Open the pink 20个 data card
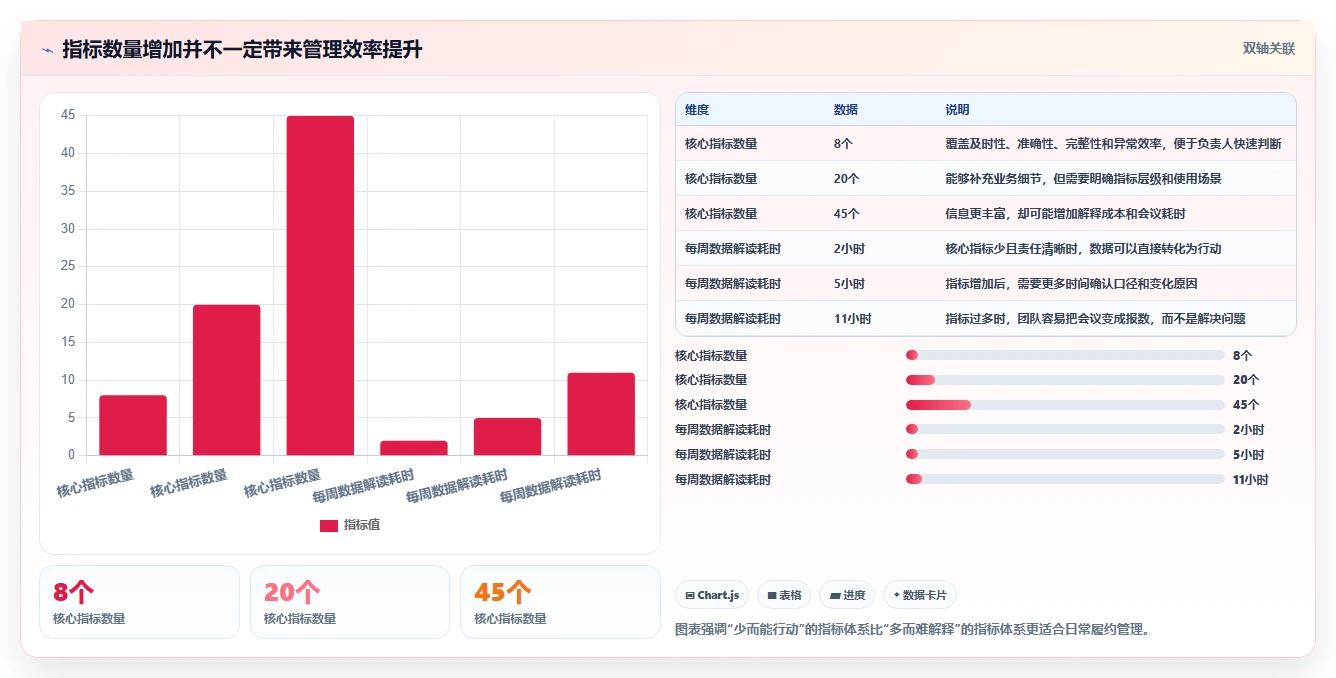The image size is (1336, 678). tap(350, 602)
